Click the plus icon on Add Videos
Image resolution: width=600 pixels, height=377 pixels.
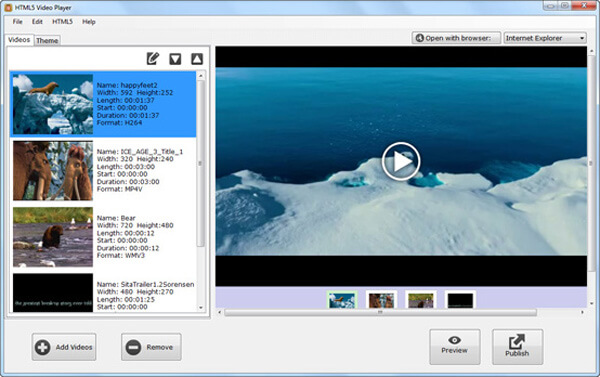coord(42,347)
